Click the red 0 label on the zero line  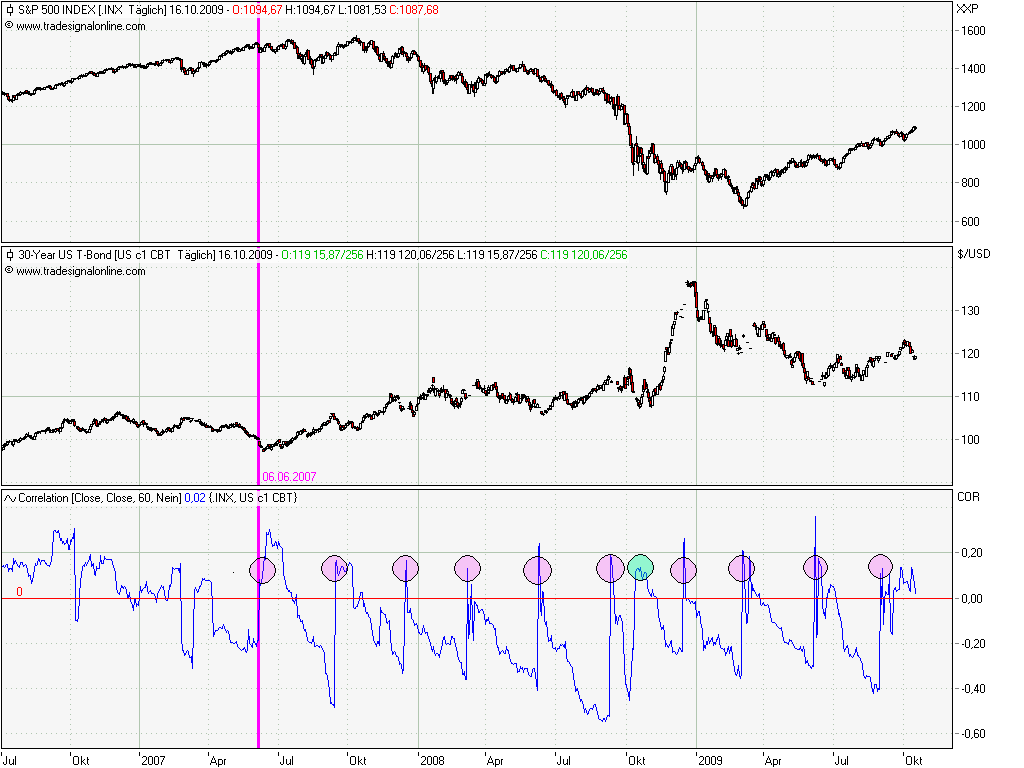[x=20, y=592]
